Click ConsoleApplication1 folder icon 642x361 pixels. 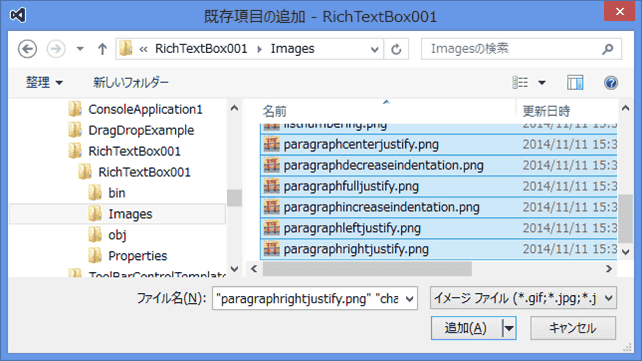75,109
